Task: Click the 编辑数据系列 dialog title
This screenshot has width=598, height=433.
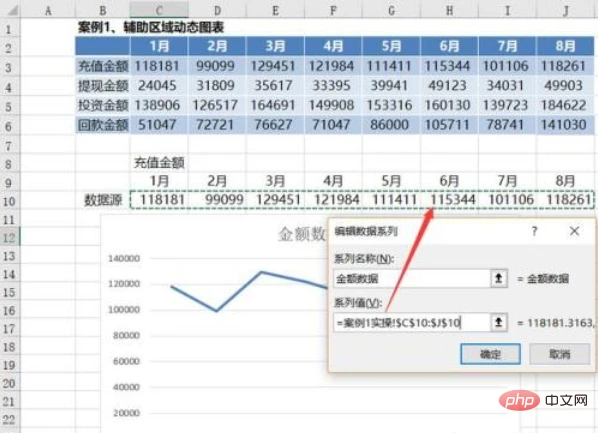Action: (366, 231)
